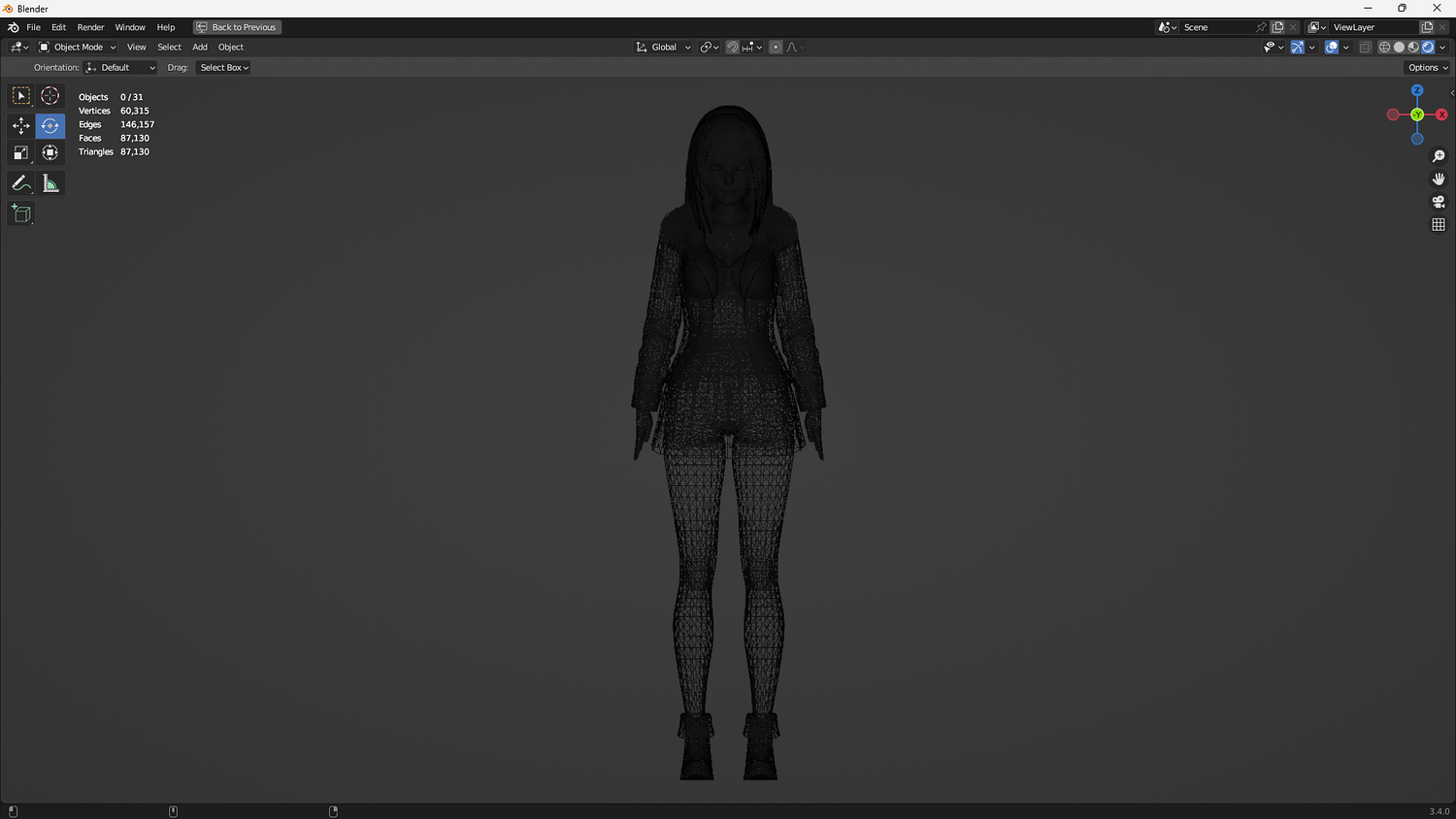Choose the Move tool
The width and height of the screenshot is (1456, 819).
tap(20, 126)
